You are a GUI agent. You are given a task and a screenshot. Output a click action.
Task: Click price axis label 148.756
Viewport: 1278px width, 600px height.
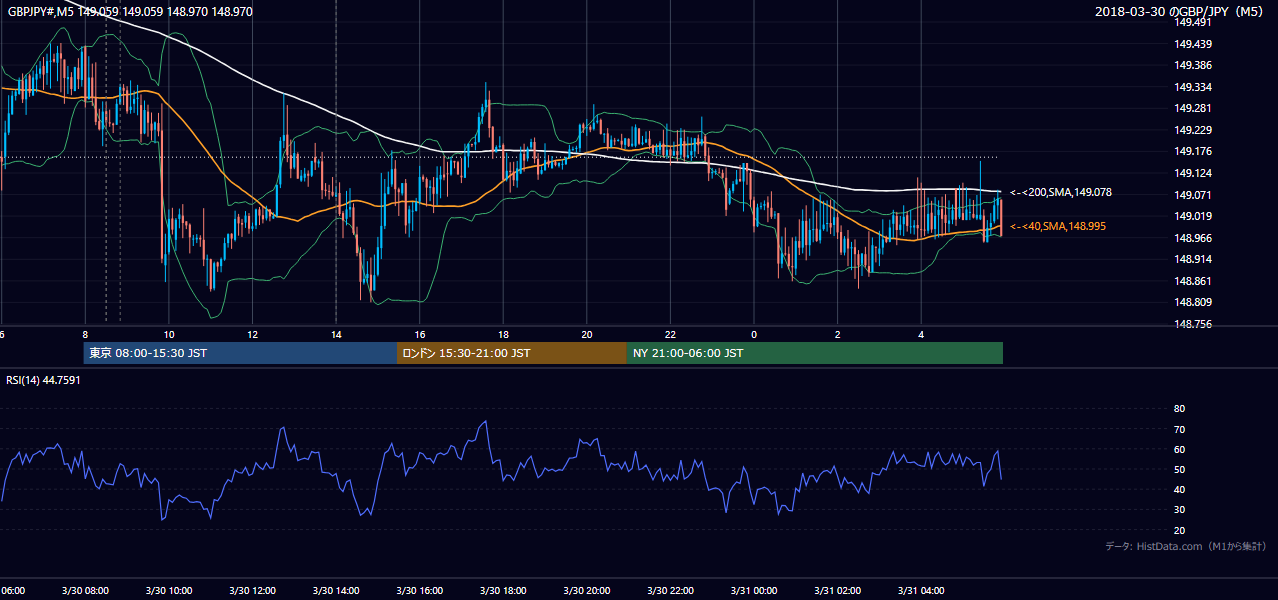(x=1194, y=324)
